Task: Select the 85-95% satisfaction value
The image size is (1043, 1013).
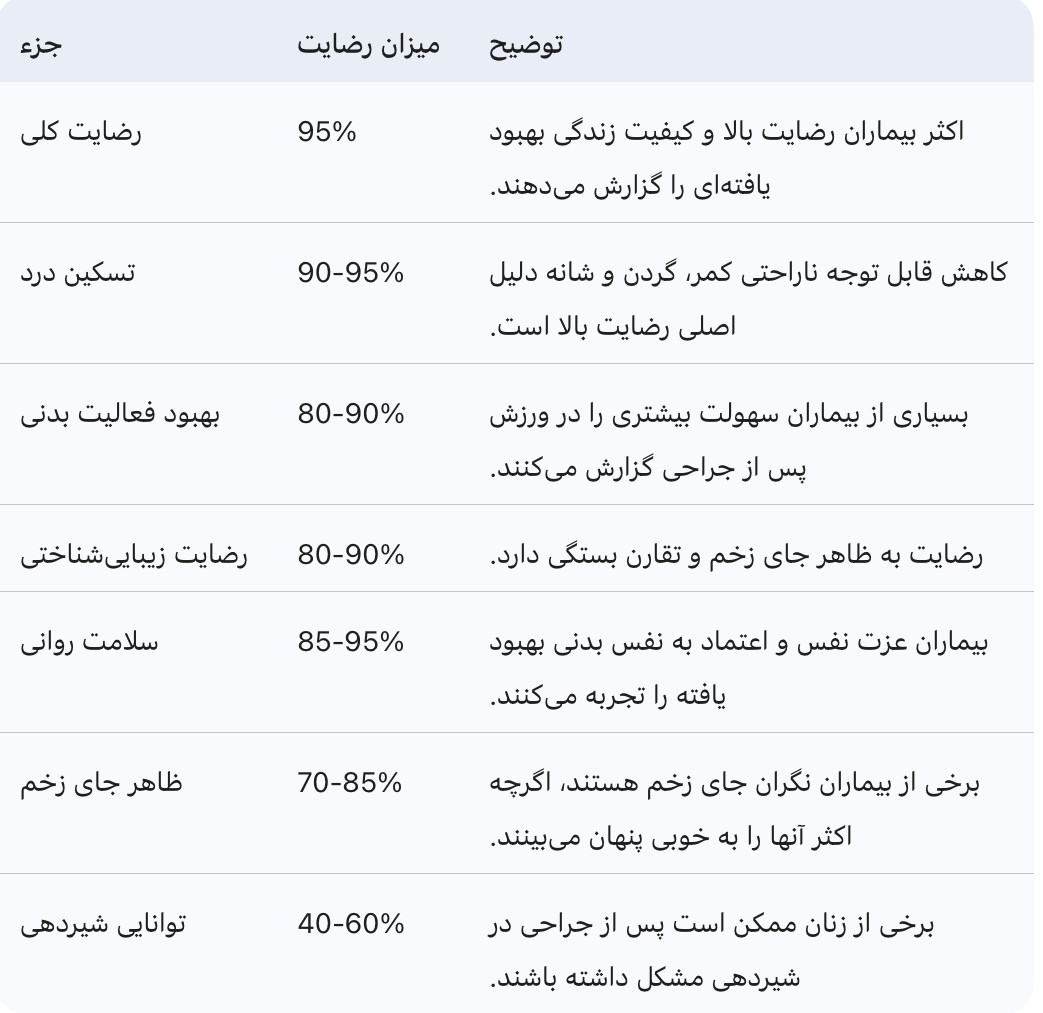Action: click(351, 642)
